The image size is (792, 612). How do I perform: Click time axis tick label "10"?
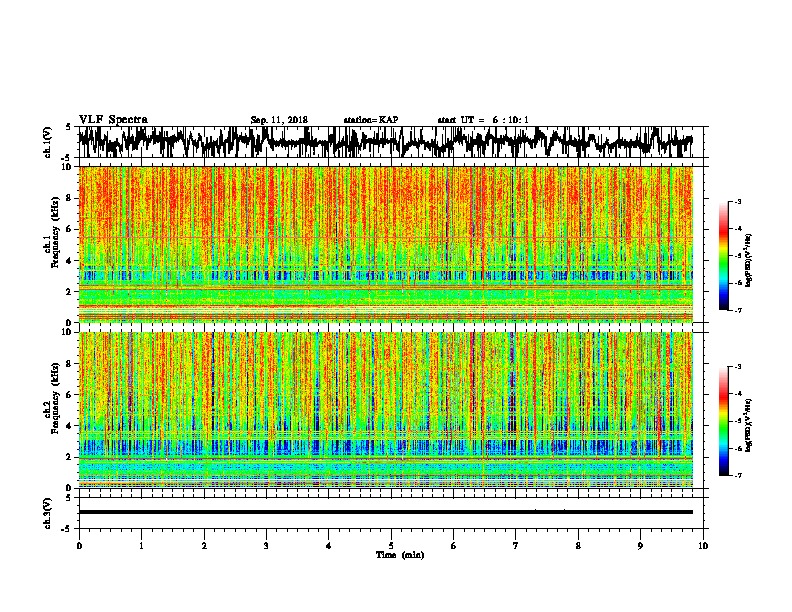(703, 546)
